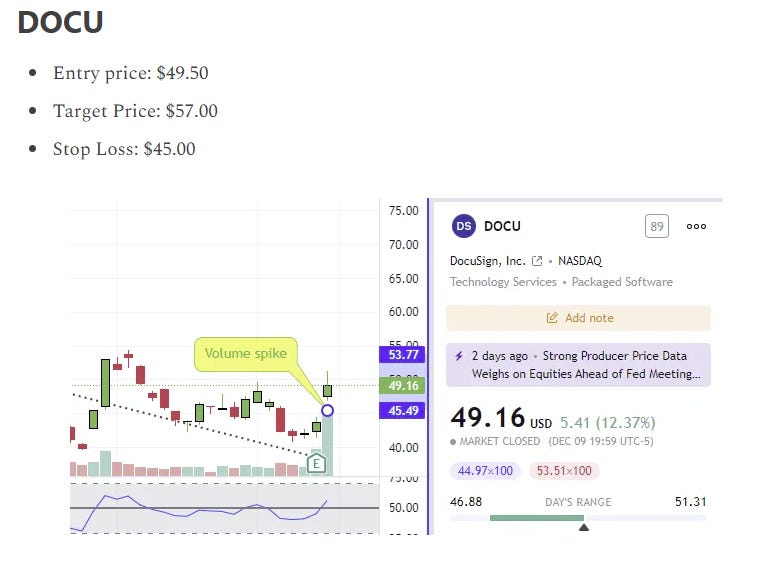The height and width of the screenshot is (565, 772).
Task: Click the 40.00 price axis label
Action: 403,448
